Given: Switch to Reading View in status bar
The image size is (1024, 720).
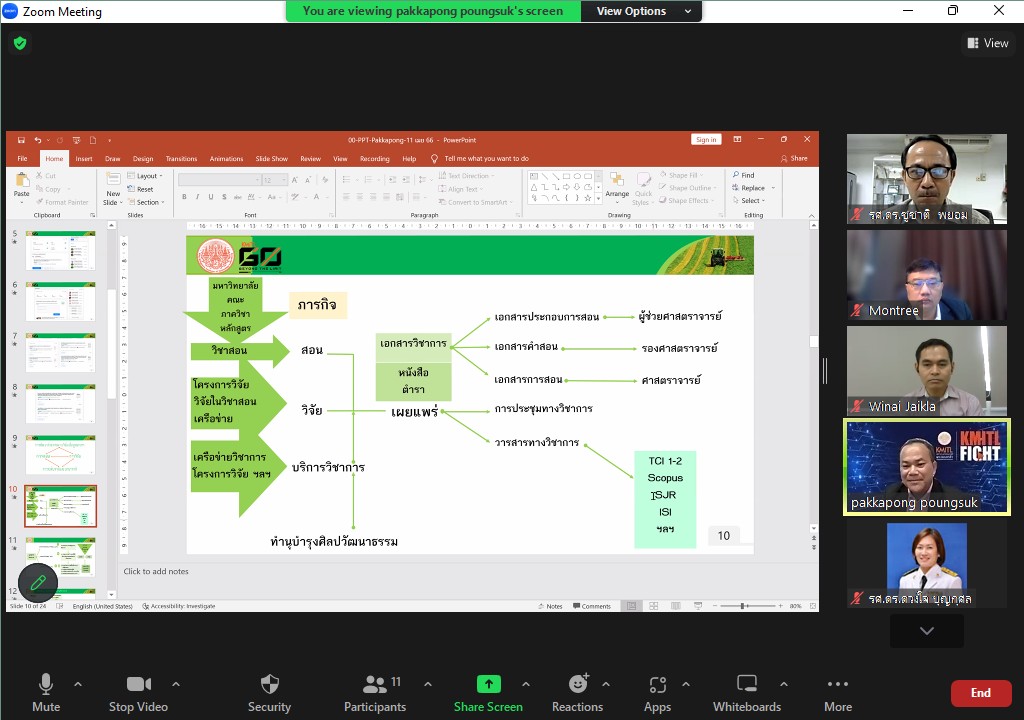Looking at the screenshot, I should tap(676, 606).
